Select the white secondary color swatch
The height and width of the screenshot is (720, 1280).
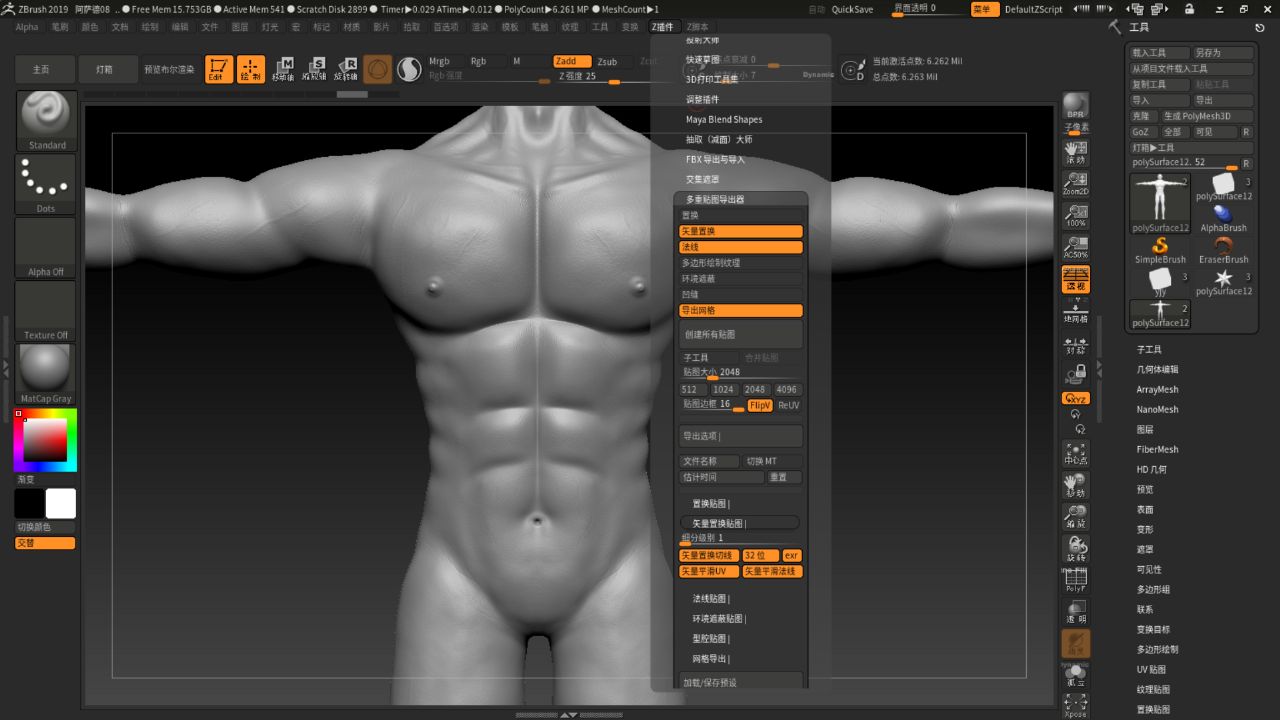click(61, 504)
